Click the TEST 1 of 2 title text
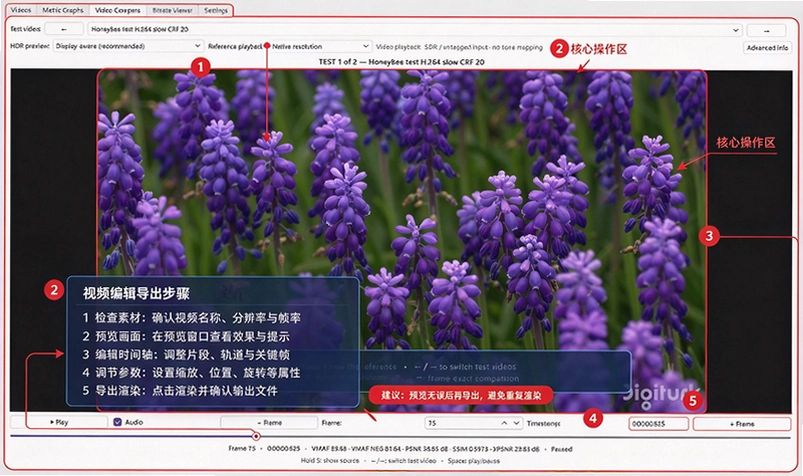Viewport: 803px width, 476px height. point(401,62)
